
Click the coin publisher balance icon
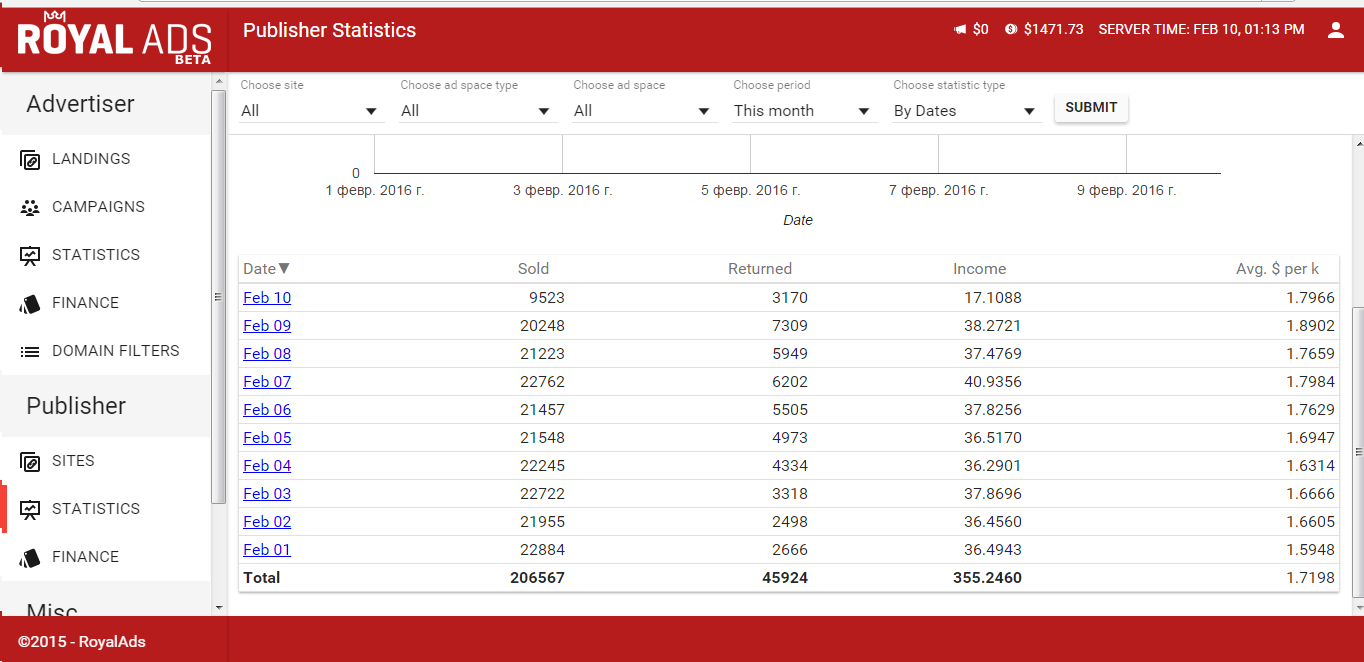click(x=1011, y=30)
